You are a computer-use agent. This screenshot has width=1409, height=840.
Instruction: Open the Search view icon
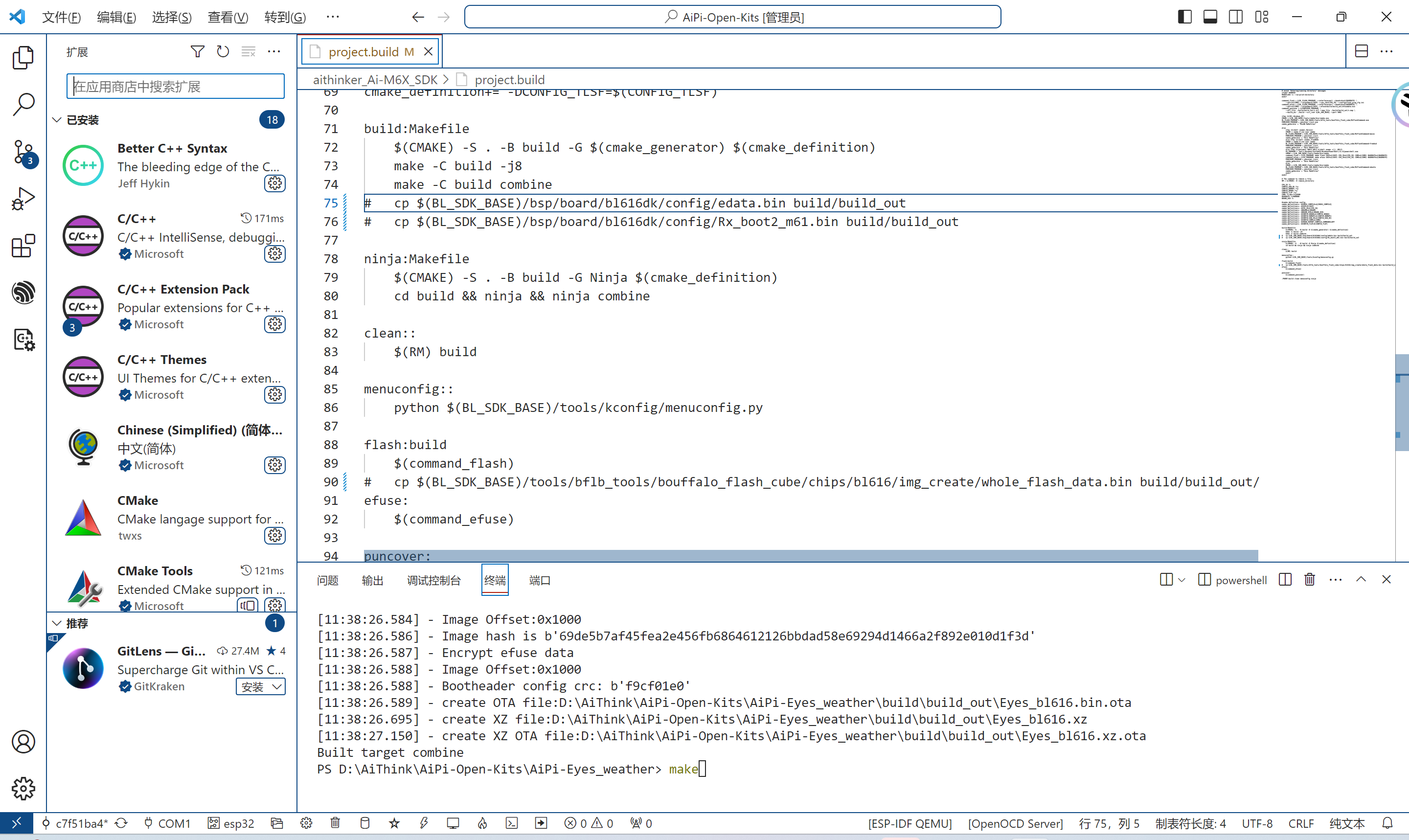[x=23, y=104]
